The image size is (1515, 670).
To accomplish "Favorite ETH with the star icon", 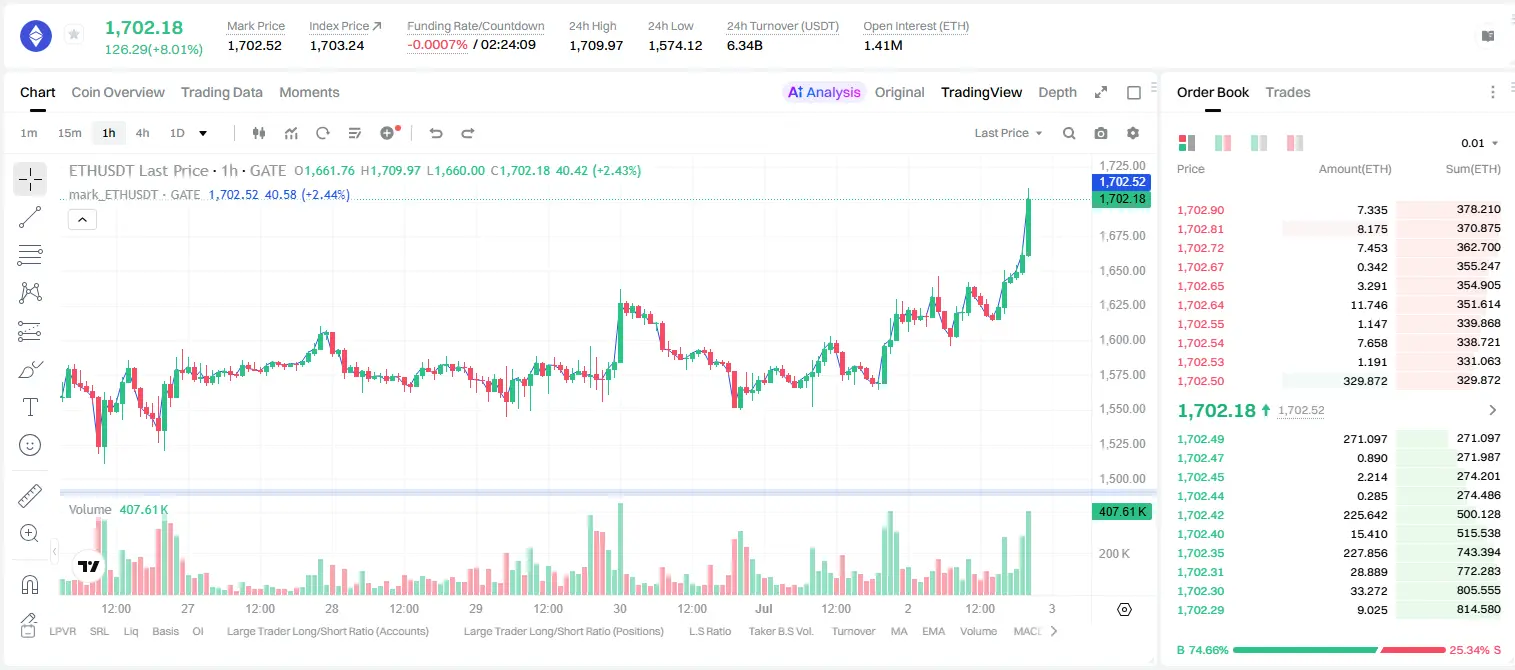I will click(74, 35).
